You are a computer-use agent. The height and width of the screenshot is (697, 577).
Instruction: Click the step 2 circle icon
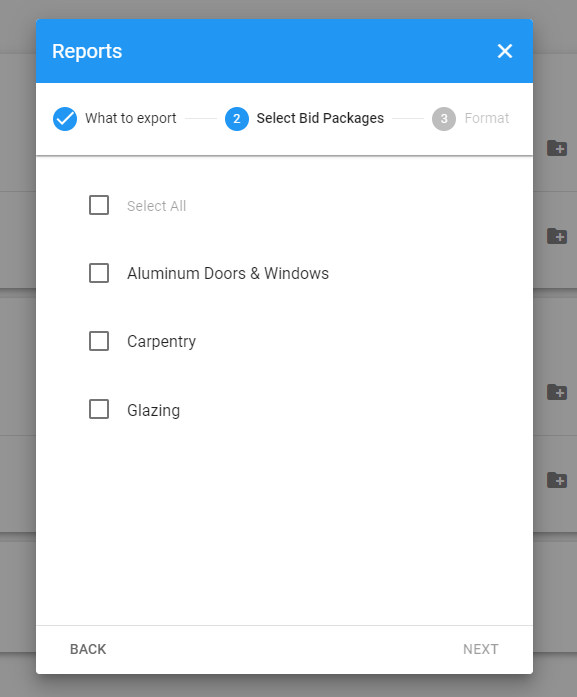(x=237, y=119)
